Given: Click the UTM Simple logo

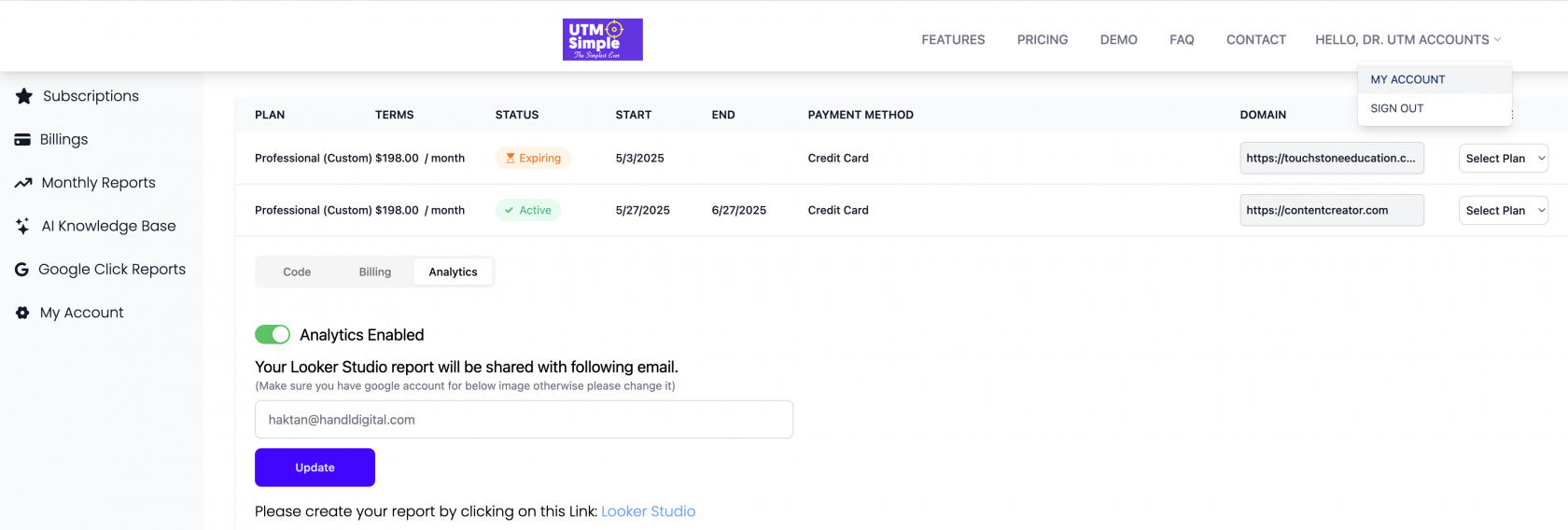Looking at the screenshot, I should pos(603,39).
